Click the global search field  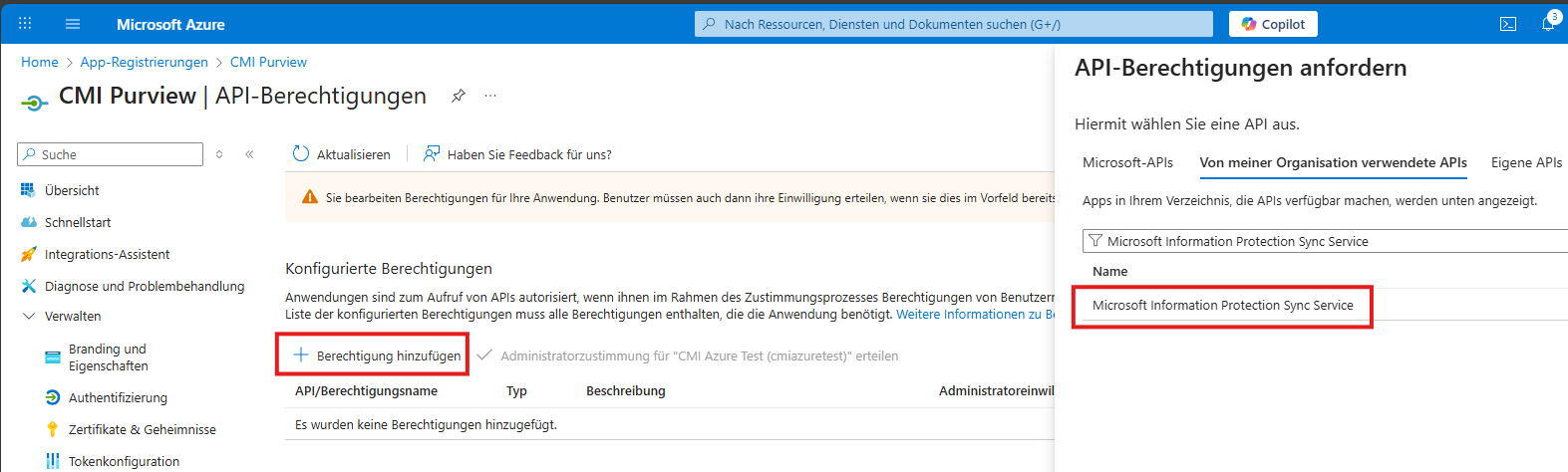pyautogui.click(x=954, y=24)
